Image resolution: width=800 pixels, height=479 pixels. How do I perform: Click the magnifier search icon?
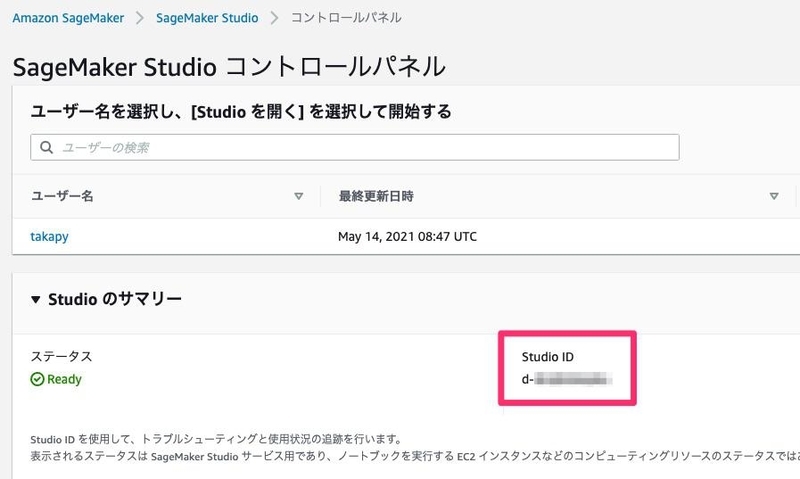point(46,147)
